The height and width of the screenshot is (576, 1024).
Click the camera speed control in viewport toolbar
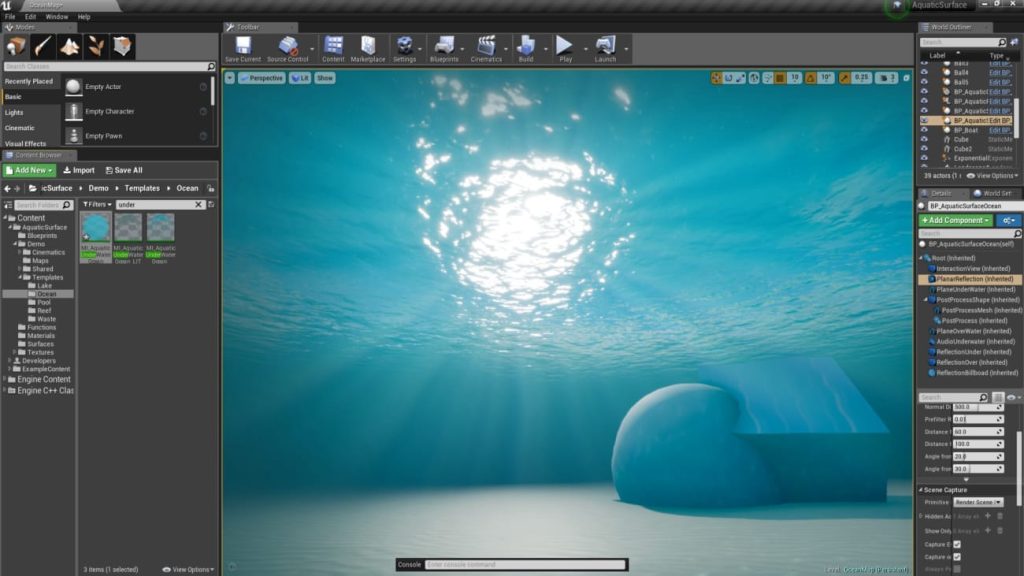pos(884,75)
